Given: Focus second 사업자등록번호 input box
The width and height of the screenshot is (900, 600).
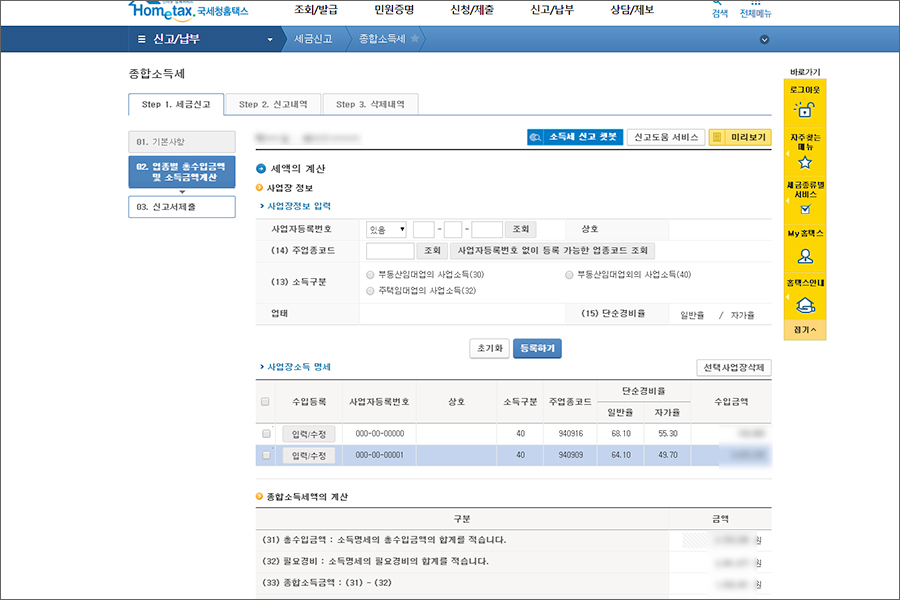Looking at the screenshot, I should 453,230.
